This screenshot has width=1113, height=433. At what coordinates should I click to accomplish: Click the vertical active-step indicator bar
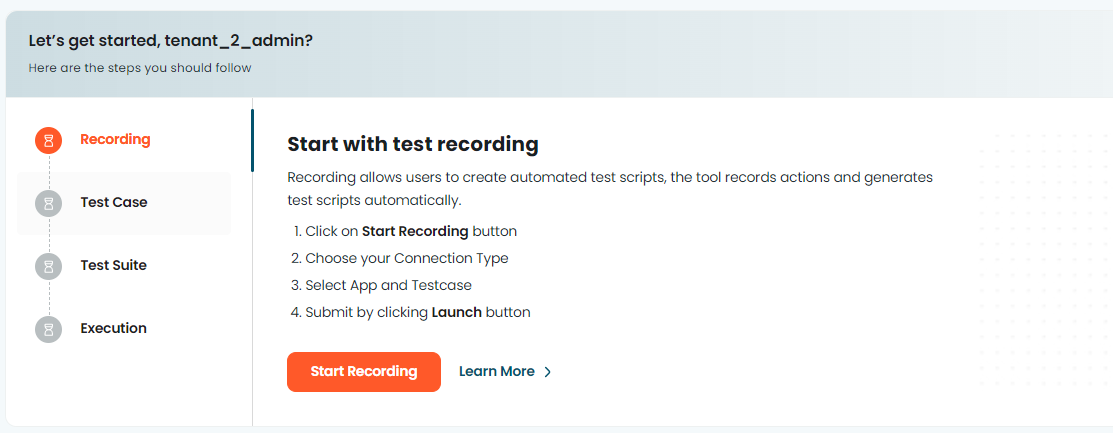pyautogui.click(x=252, y=140)
